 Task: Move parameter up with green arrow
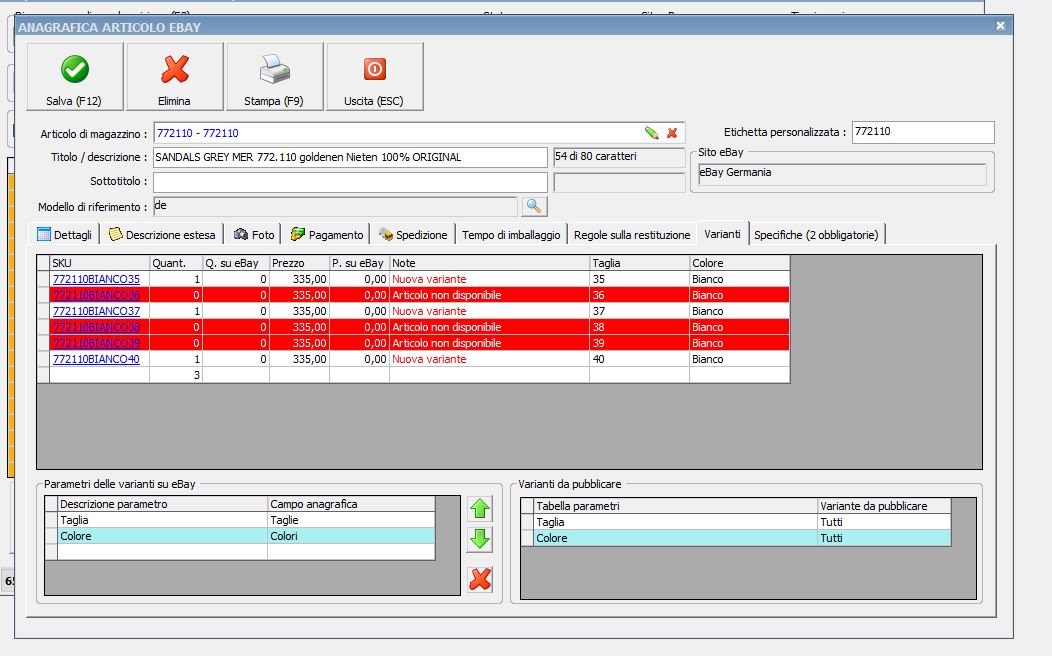480,509
